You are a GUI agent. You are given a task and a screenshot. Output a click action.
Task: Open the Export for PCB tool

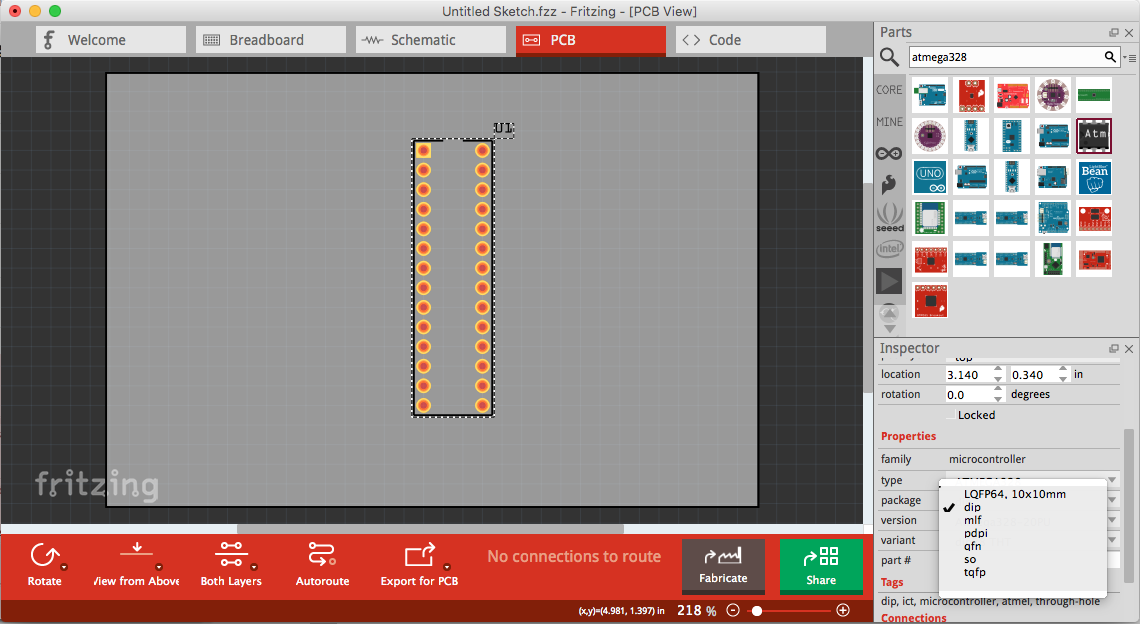pos(418,556)
